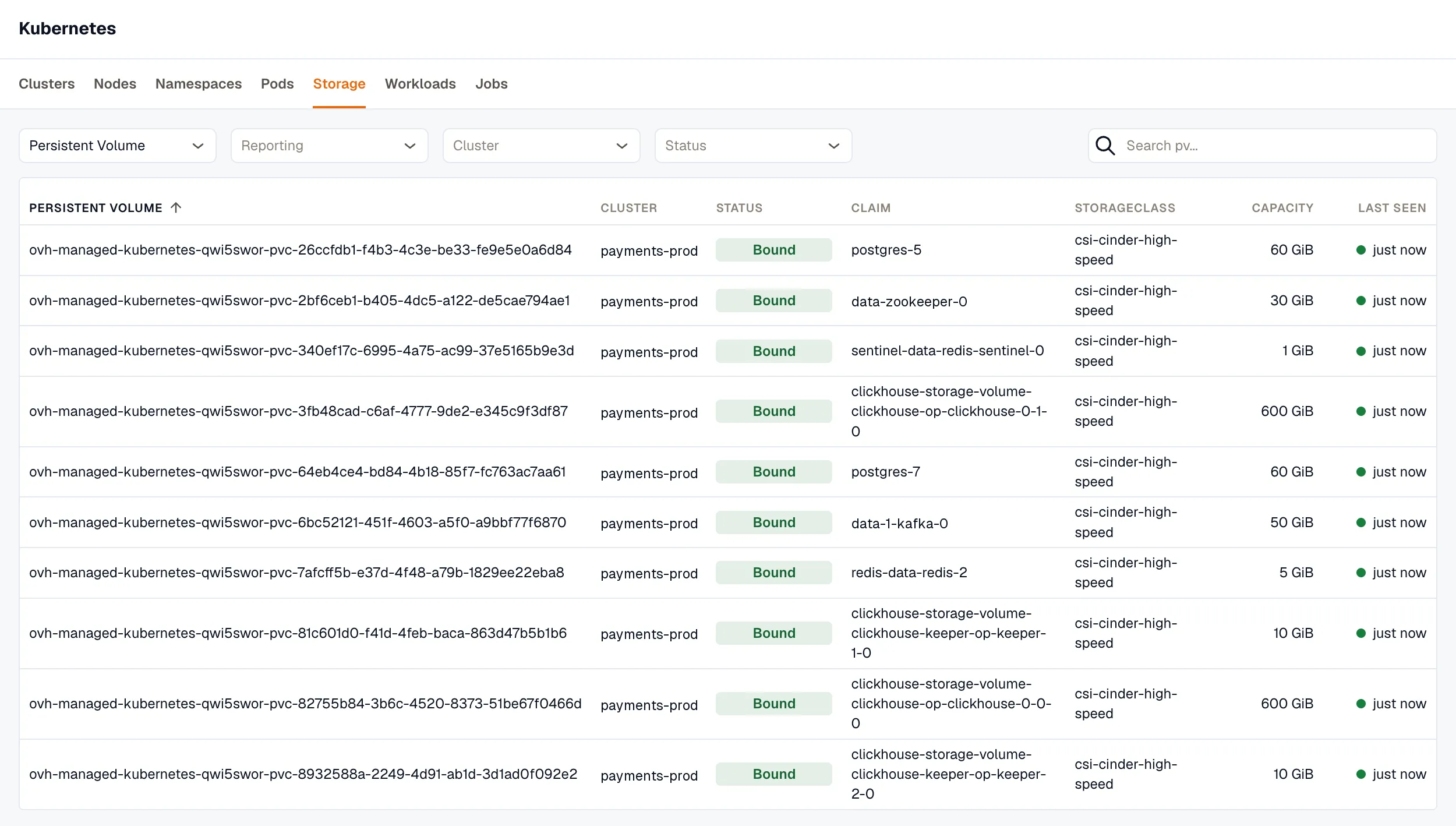Open volume pvc-2bf6ceb1-b405-4dc5-a122-de5cae794ae1
The width and height of the screenshot is (1456, 826).
(299, 301)
